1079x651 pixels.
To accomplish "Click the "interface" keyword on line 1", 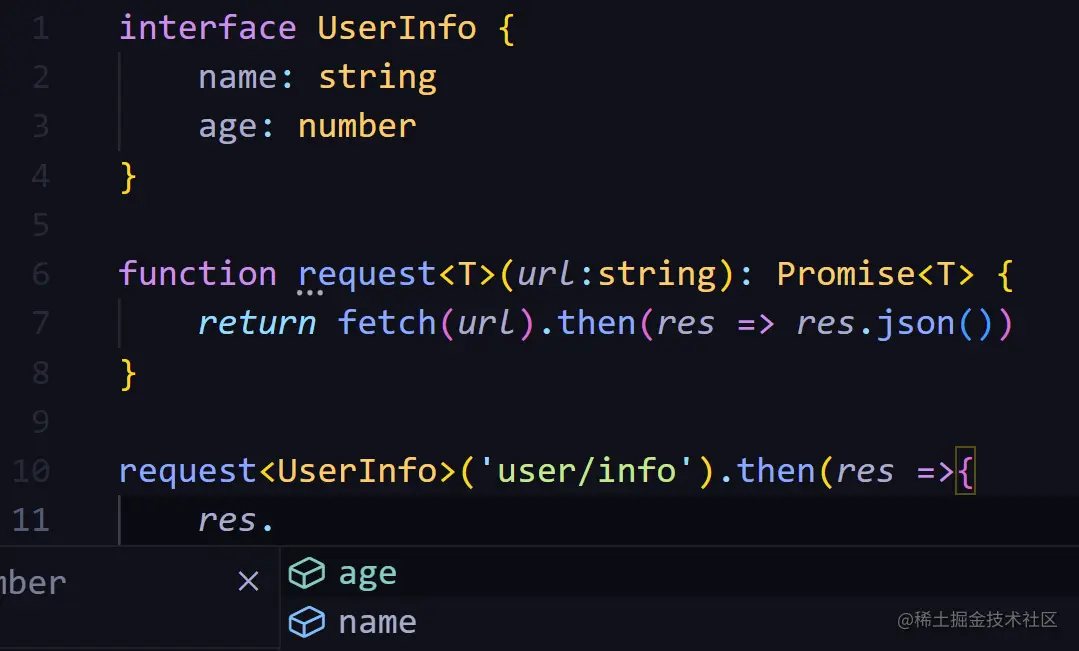I will click(207, 28).
